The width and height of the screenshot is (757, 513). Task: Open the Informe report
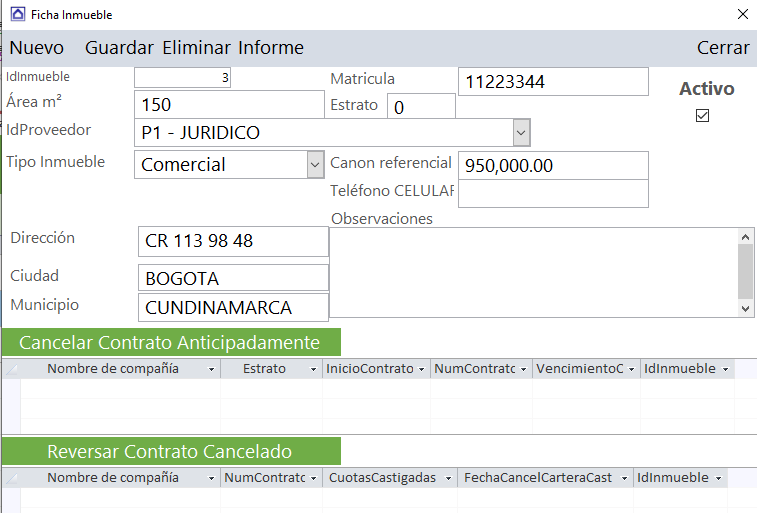[x=271, y=48]
